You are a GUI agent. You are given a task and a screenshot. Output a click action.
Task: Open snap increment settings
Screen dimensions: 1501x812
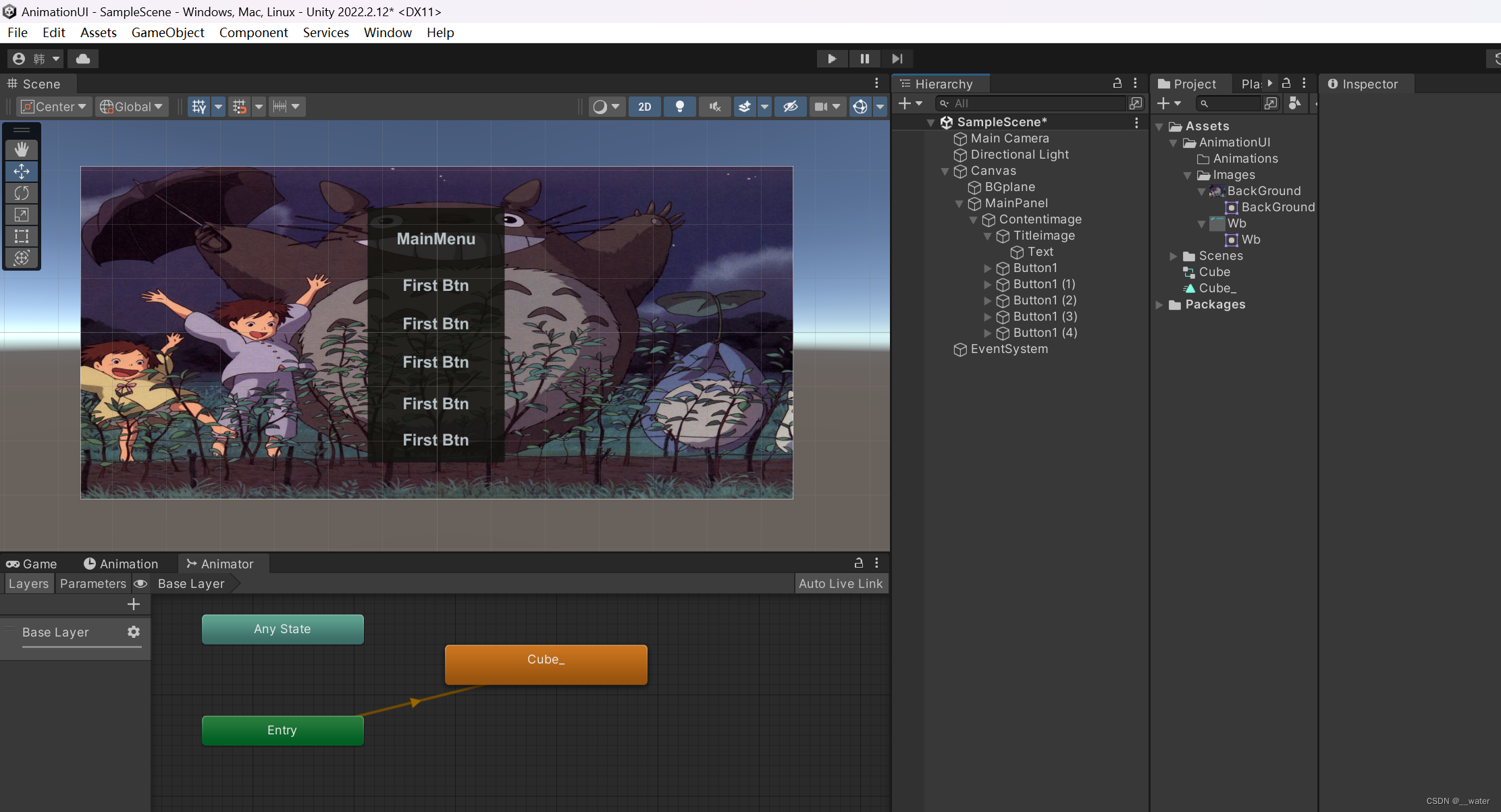point(287,107)
